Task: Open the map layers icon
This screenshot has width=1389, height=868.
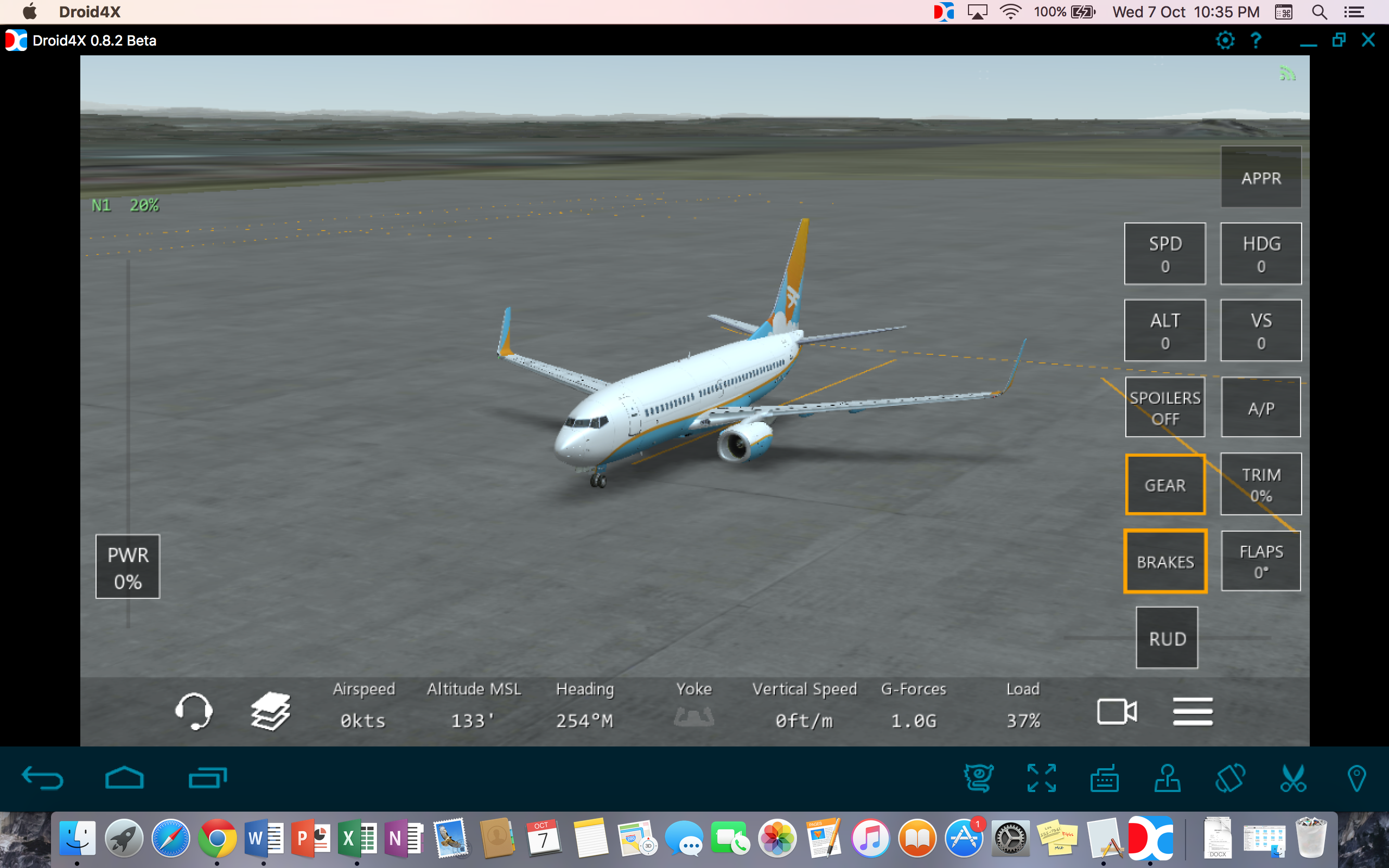Action: click(270, 711)
